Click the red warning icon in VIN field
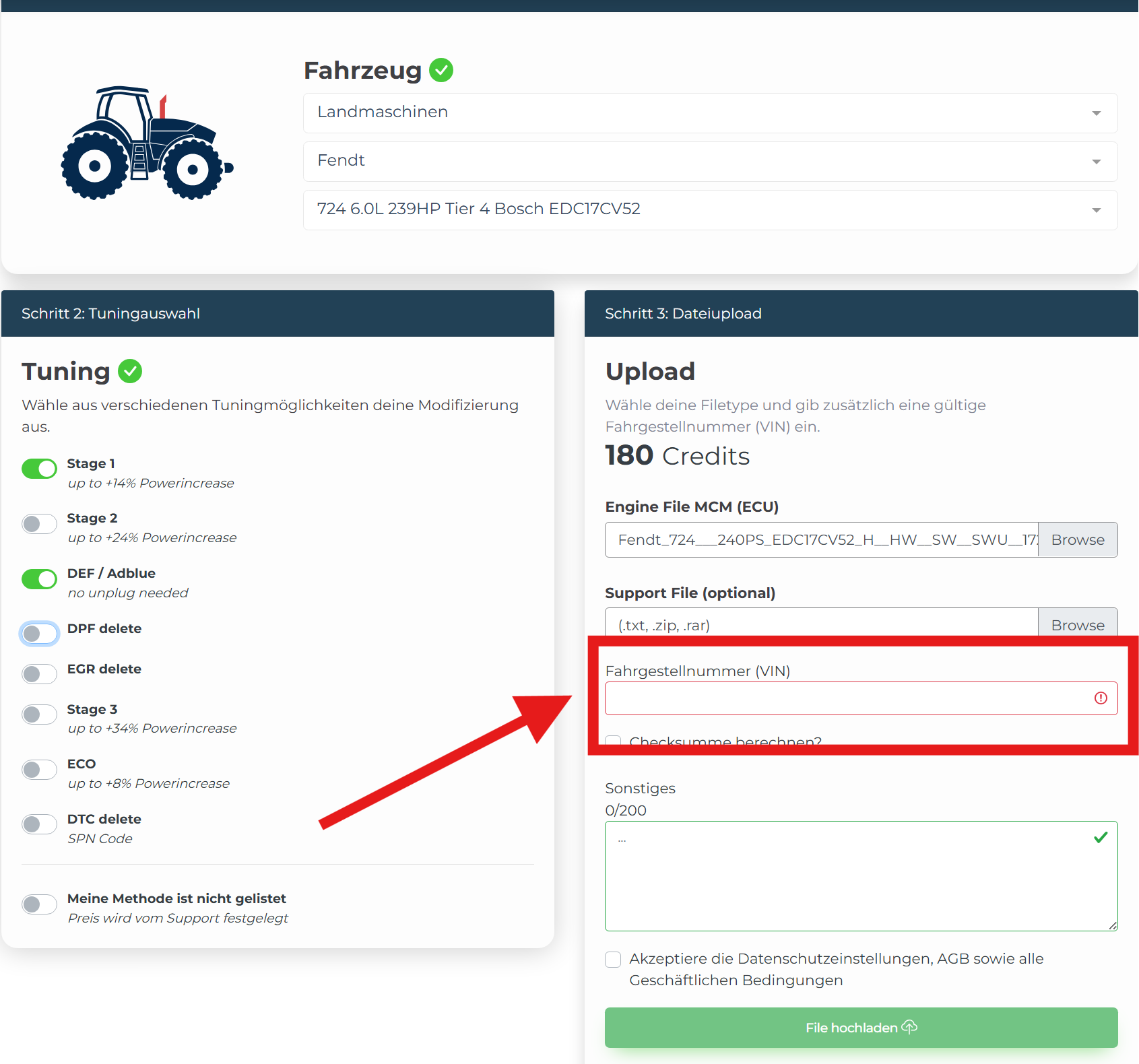 point(1101,698)
